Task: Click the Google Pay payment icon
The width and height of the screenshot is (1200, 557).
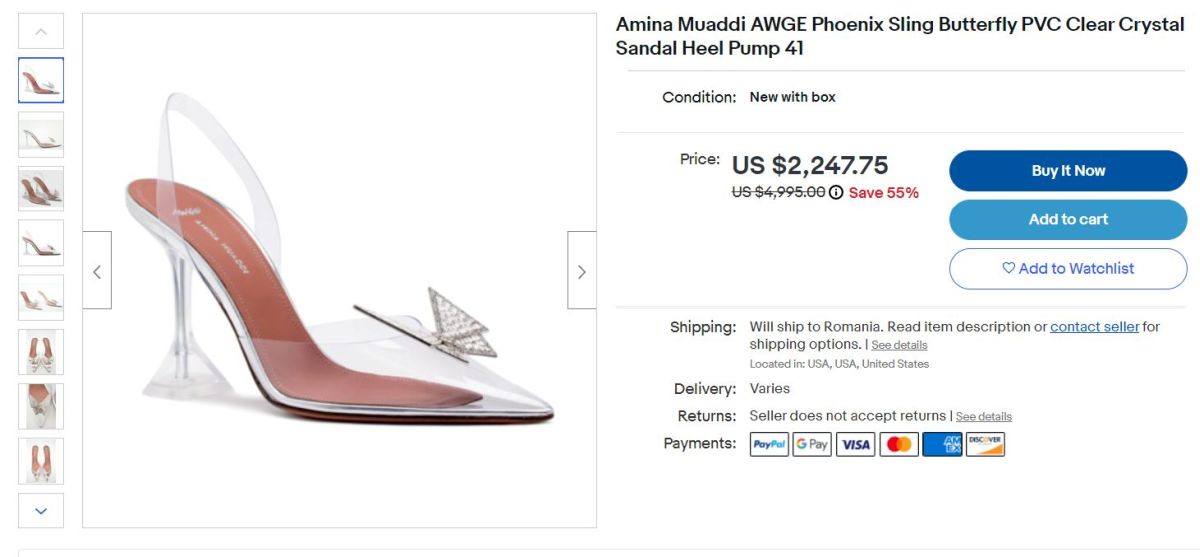Action: click(x=812, y=444)
